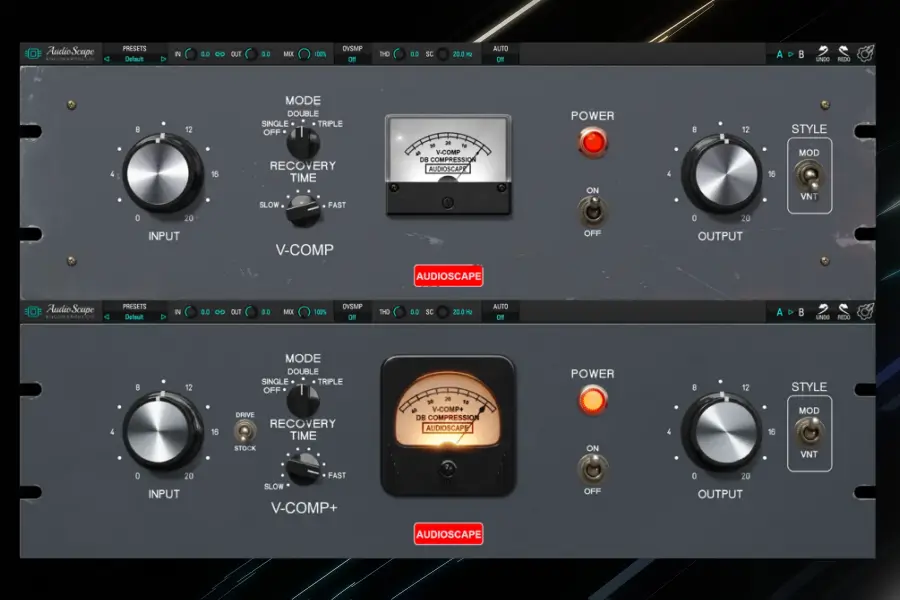Click the red AUDIOSCAPE badge on V-COMP

point(448,276)
